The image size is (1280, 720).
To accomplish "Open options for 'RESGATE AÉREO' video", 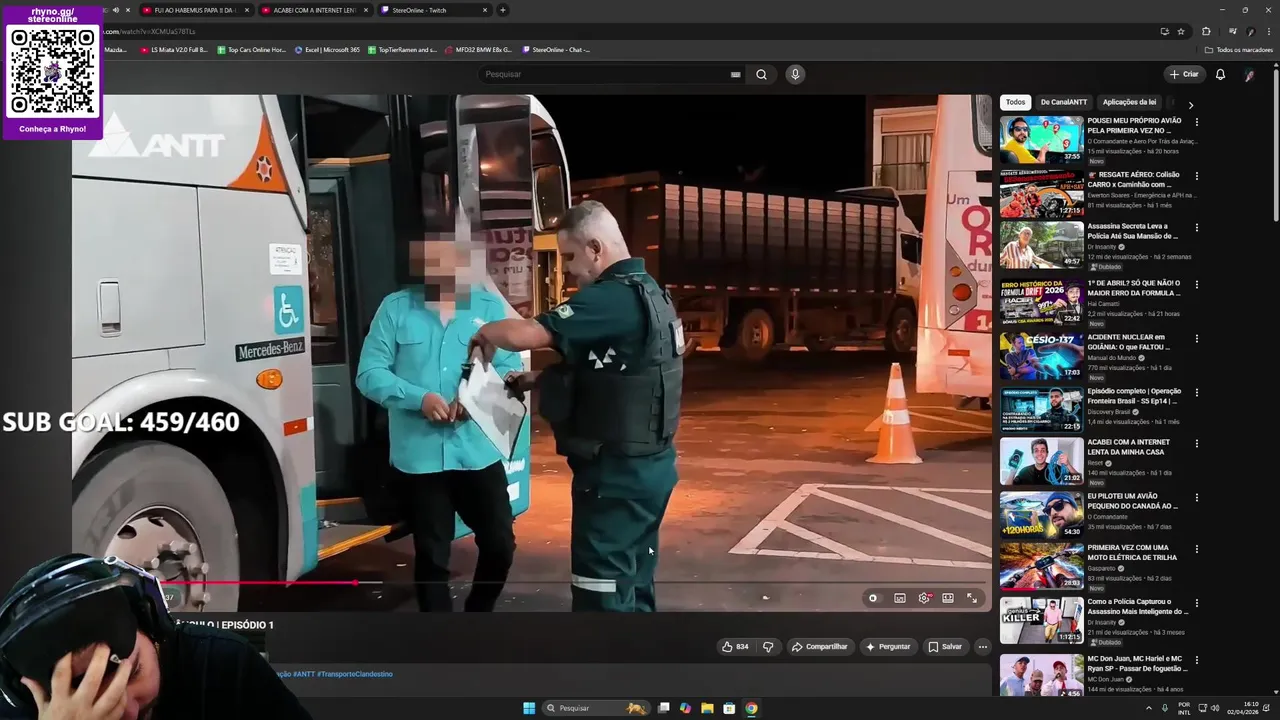I will [x=1197, y=176].
